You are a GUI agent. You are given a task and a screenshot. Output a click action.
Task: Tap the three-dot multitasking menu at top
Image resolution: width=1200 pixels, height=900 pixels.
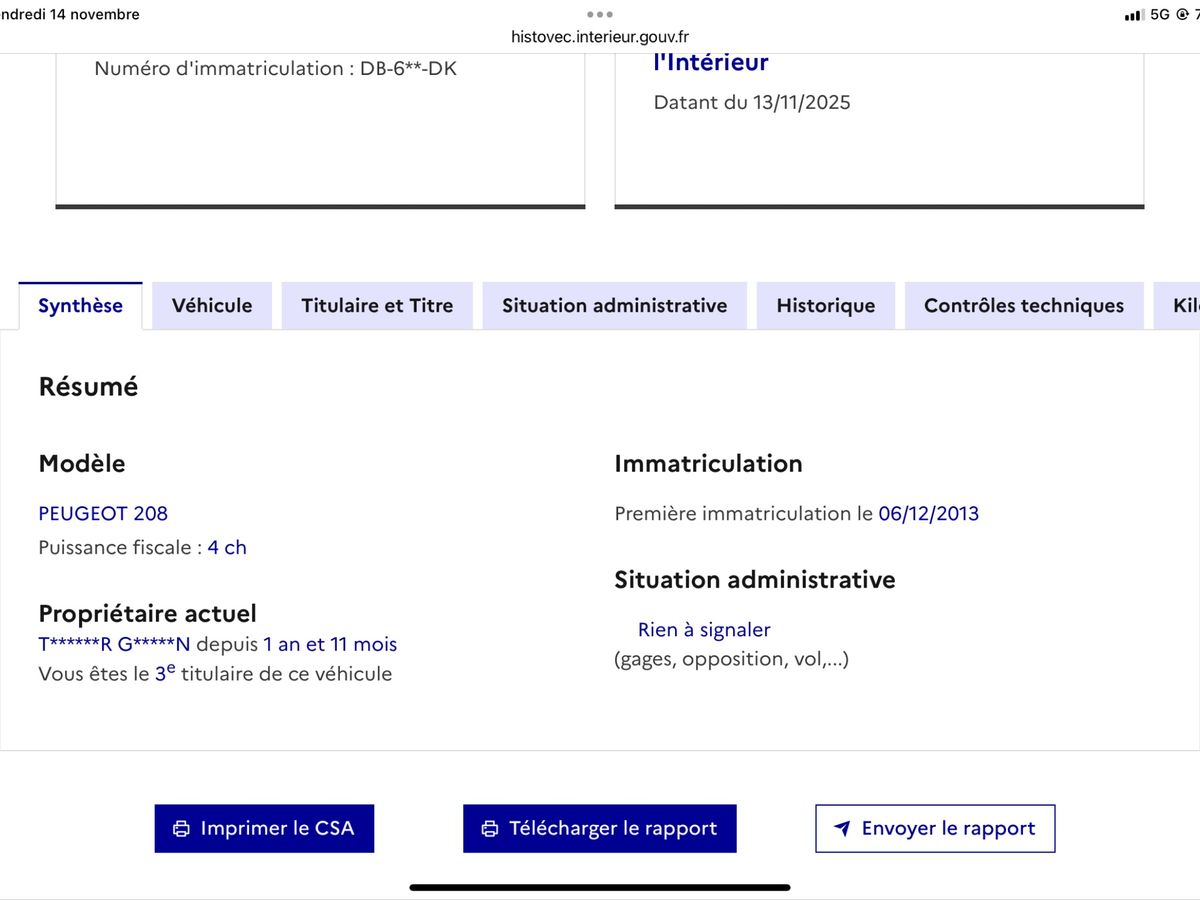600,14
